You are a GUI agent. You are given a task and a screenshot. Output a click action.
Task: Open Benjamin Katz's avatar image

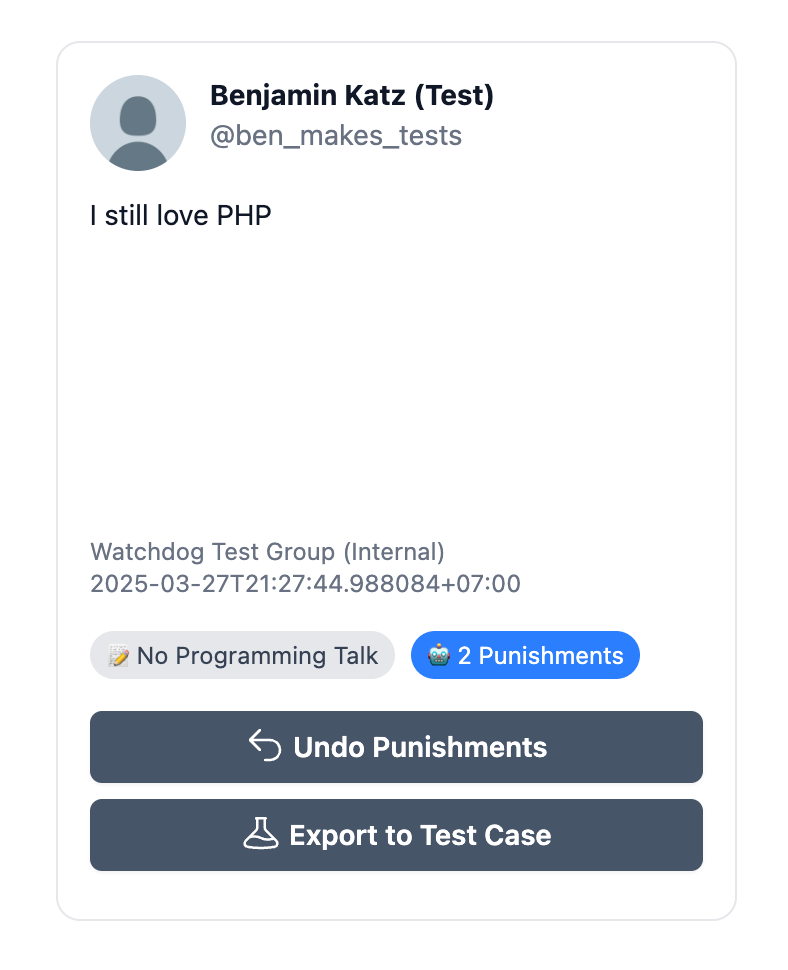tap(138, 123)
